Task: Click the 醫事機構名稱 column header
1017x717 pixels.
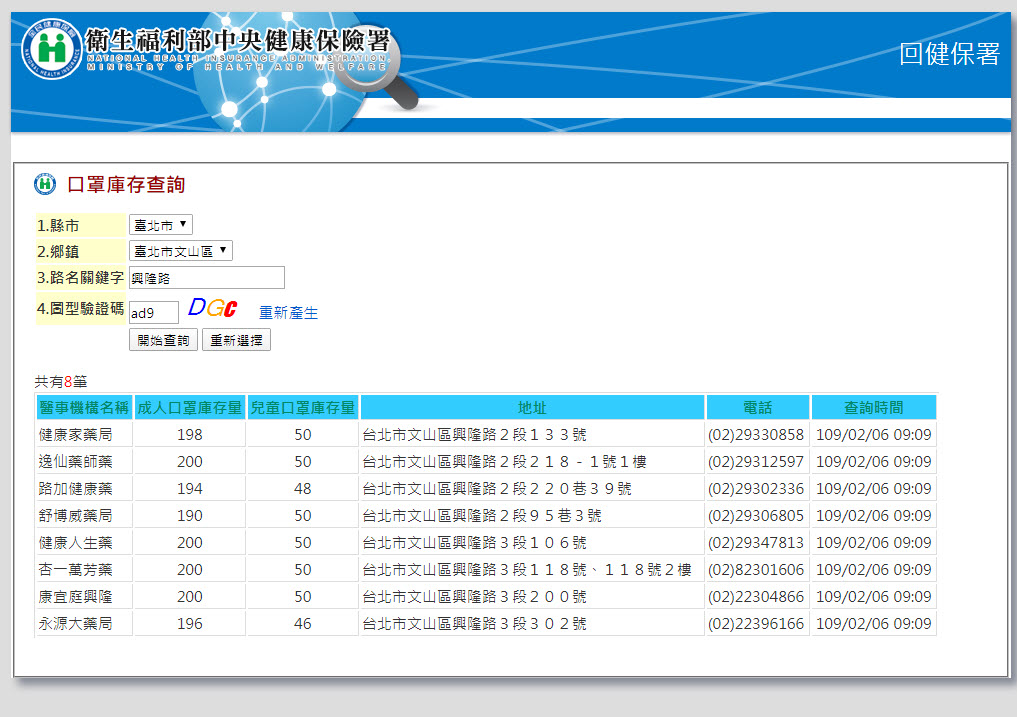Action: [x=84, y=407]
